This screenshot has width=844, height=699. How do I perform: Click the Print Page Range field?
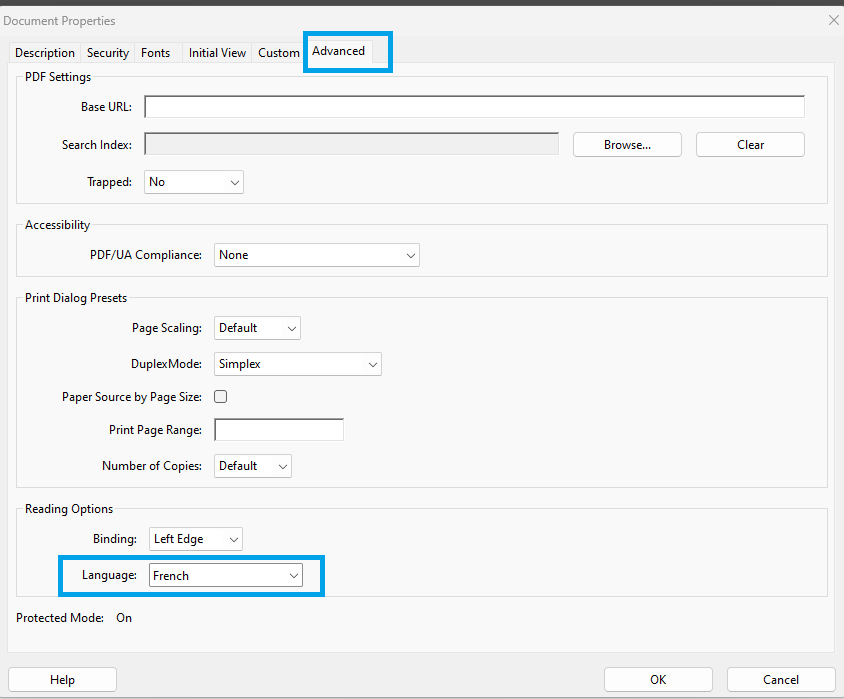(x=279, y=430)
